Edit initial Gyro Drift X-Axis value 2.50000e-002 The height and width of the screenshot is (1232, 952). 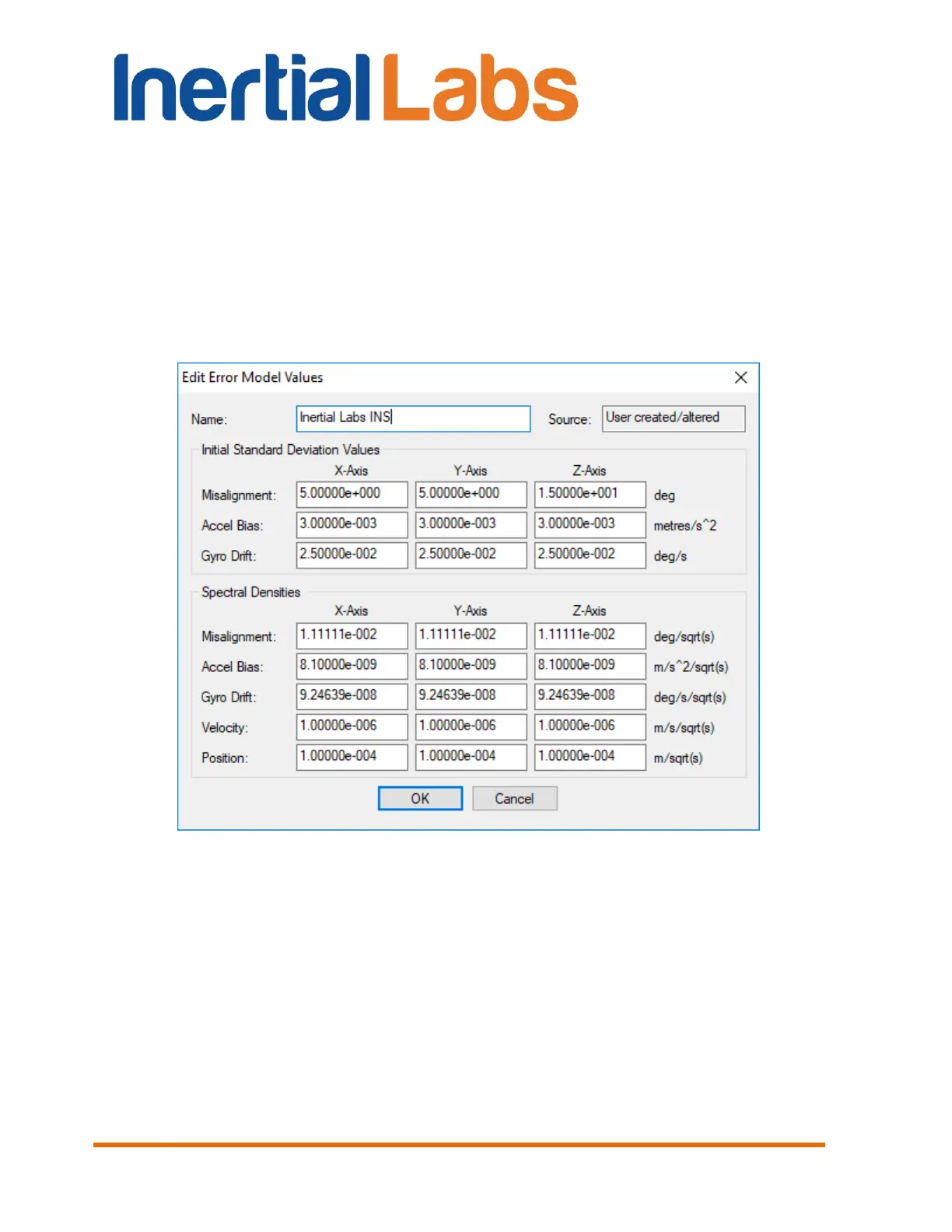pos(352,555)
